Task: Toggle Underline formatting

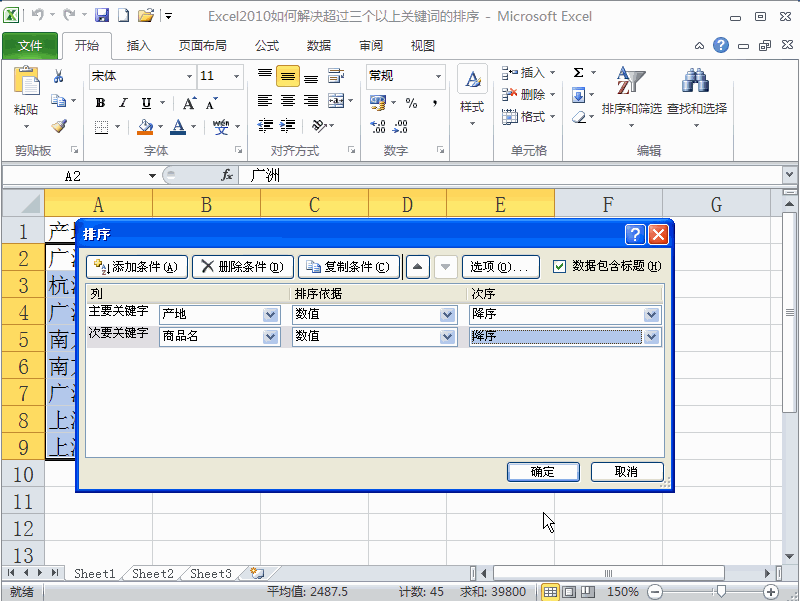Action: pyautogui.click(x=146, y=103)
